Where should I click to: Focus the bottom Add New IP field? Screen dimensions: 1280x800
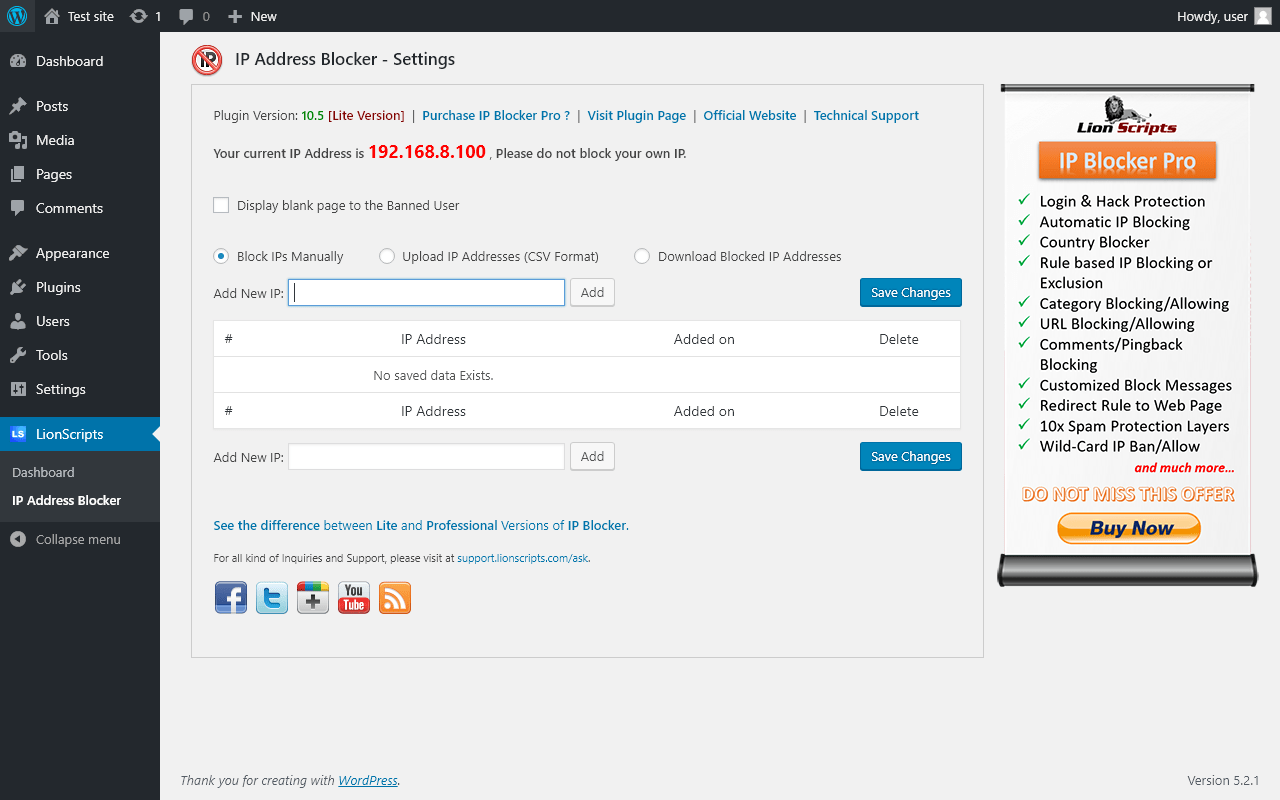point(426,456)
